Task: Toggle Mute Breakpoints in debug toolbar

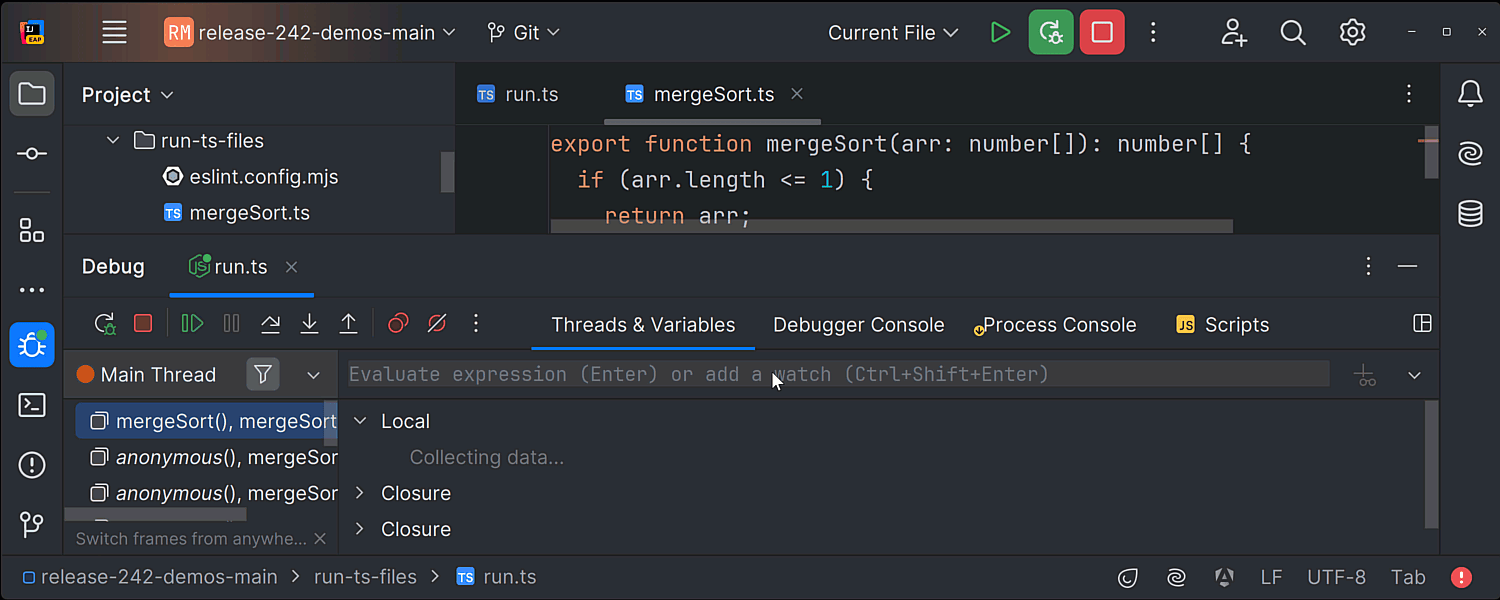Action: point(437,323)
